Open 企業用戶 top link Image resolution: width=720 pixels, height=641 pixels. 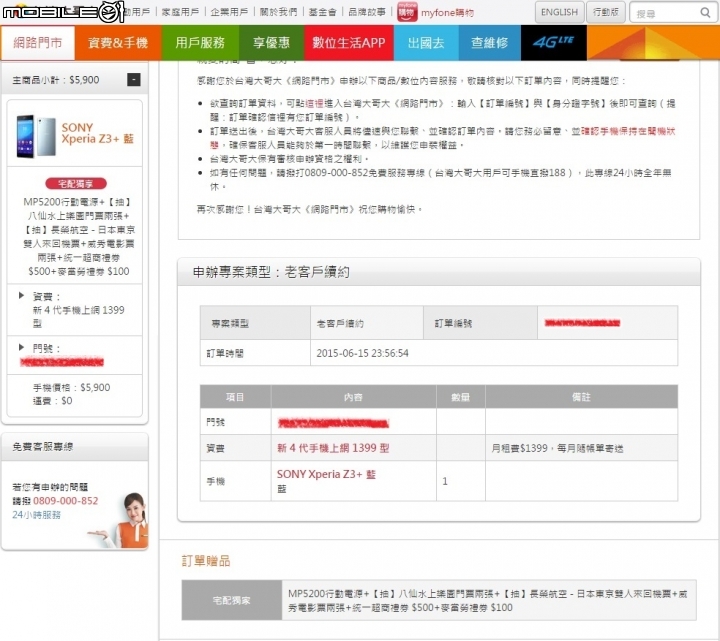coord(229,12)
